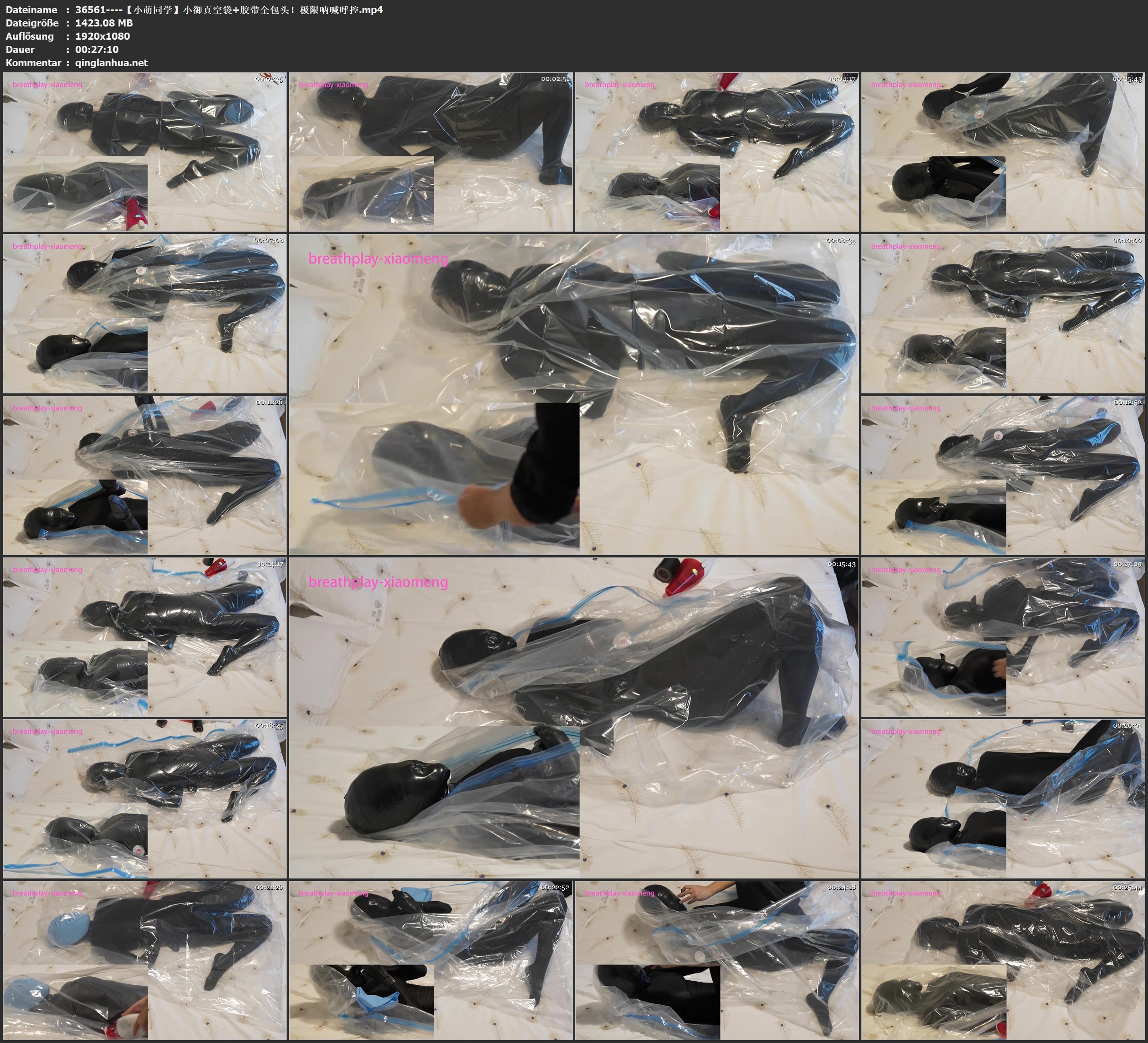
Task: Click the thumbnail at 00:18:35
Action: click(145, 798)
